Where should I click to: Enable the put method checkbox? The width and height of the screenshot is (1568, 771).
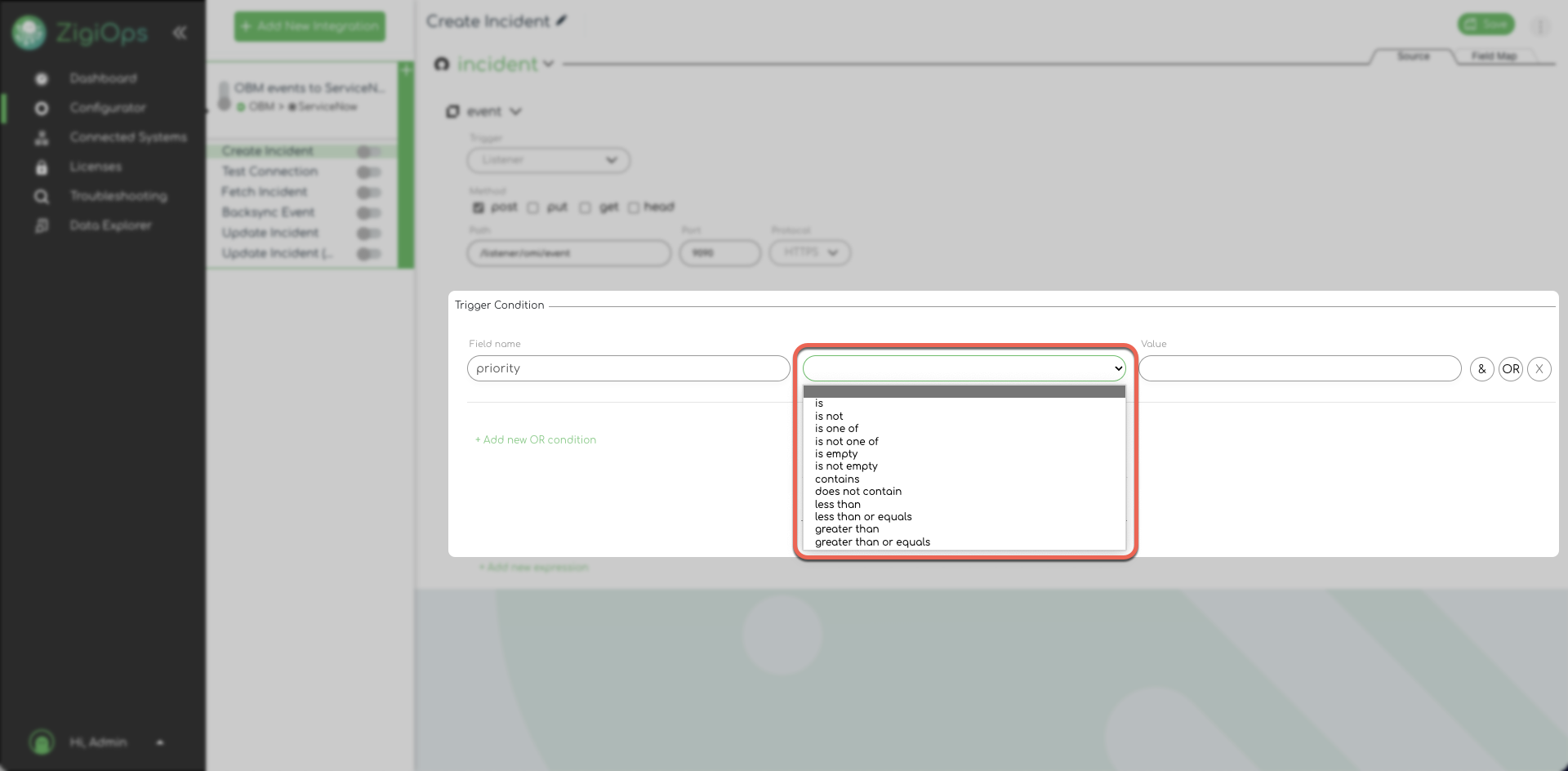point(533,207)
